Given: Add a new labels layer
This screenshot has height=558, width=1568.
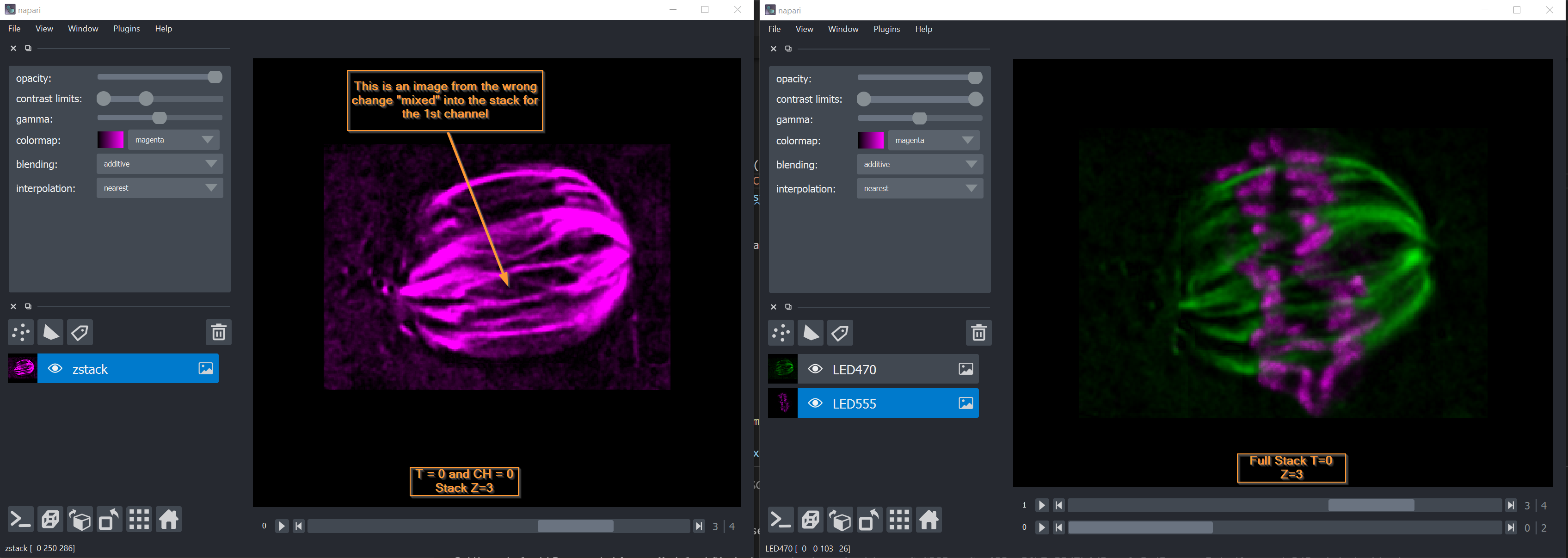Looking at the screenshot, I should (80, 333).
